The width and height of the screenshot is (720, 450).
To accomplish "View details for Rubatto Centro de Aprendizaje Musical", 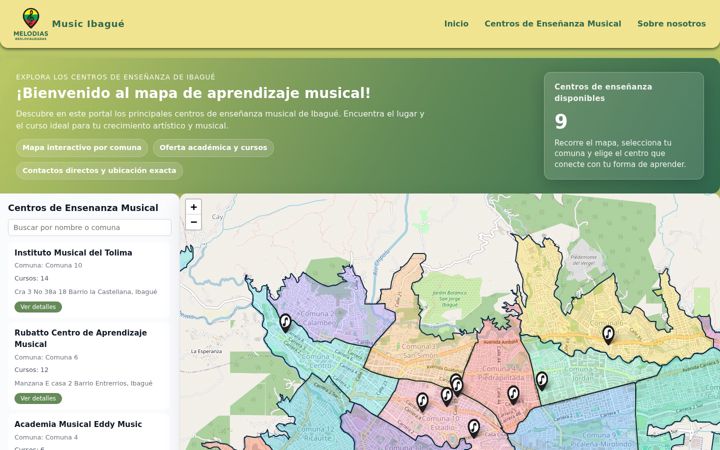I will click(x=38, y=398).
